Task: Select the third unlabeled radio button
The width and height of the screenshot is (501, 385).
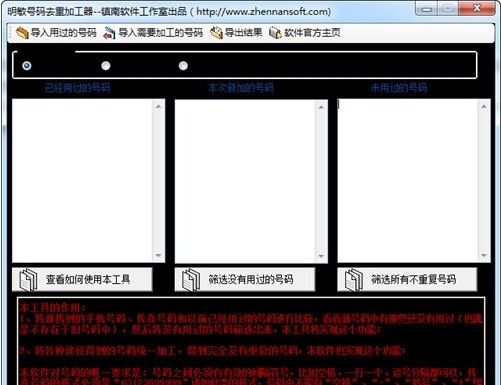Action: [x=183, y=66]
